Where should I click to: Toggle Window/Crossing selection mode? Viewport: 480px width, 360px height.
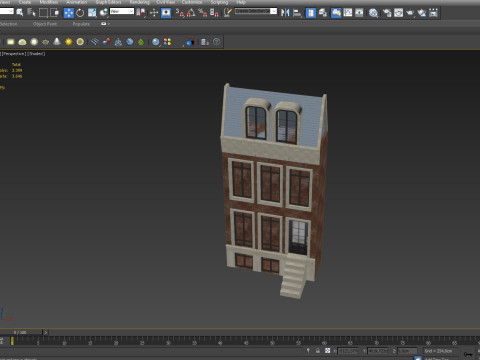click(x=55, y=13)
